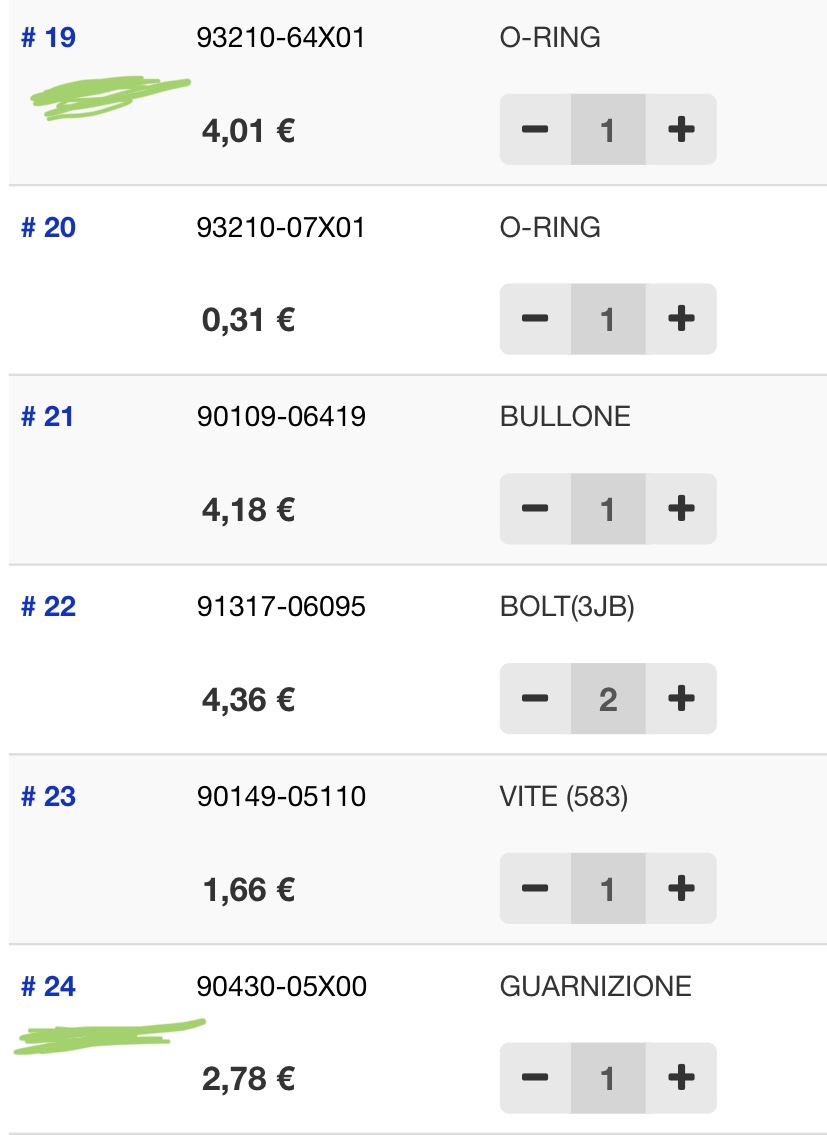Image resolution: width=827 pixels, height=1135 pixels.
Task: Click plus icon for part 93210-07X01
Action: [x=681, y=319]
